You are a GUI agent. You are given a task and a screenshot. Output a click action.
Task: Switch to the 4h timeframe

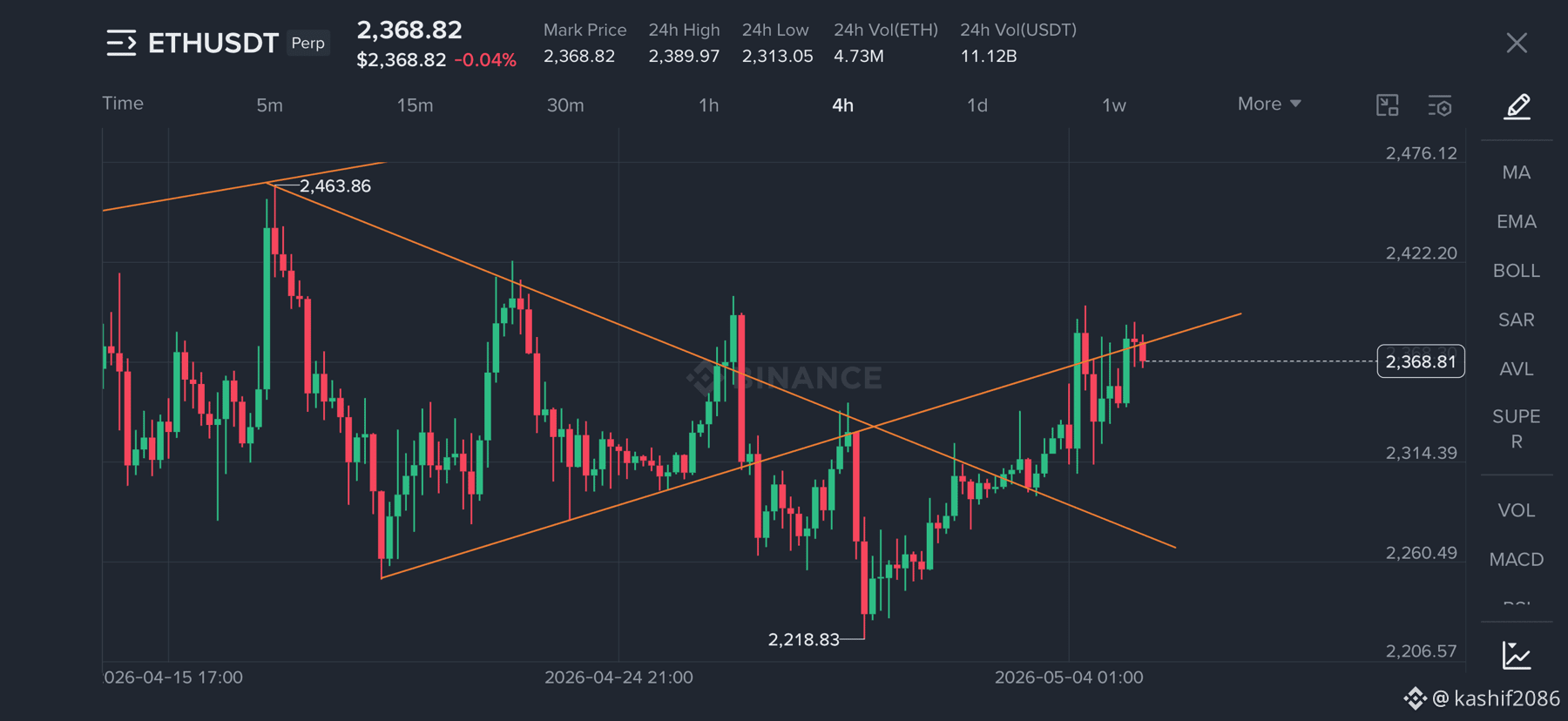click(842, 105)
